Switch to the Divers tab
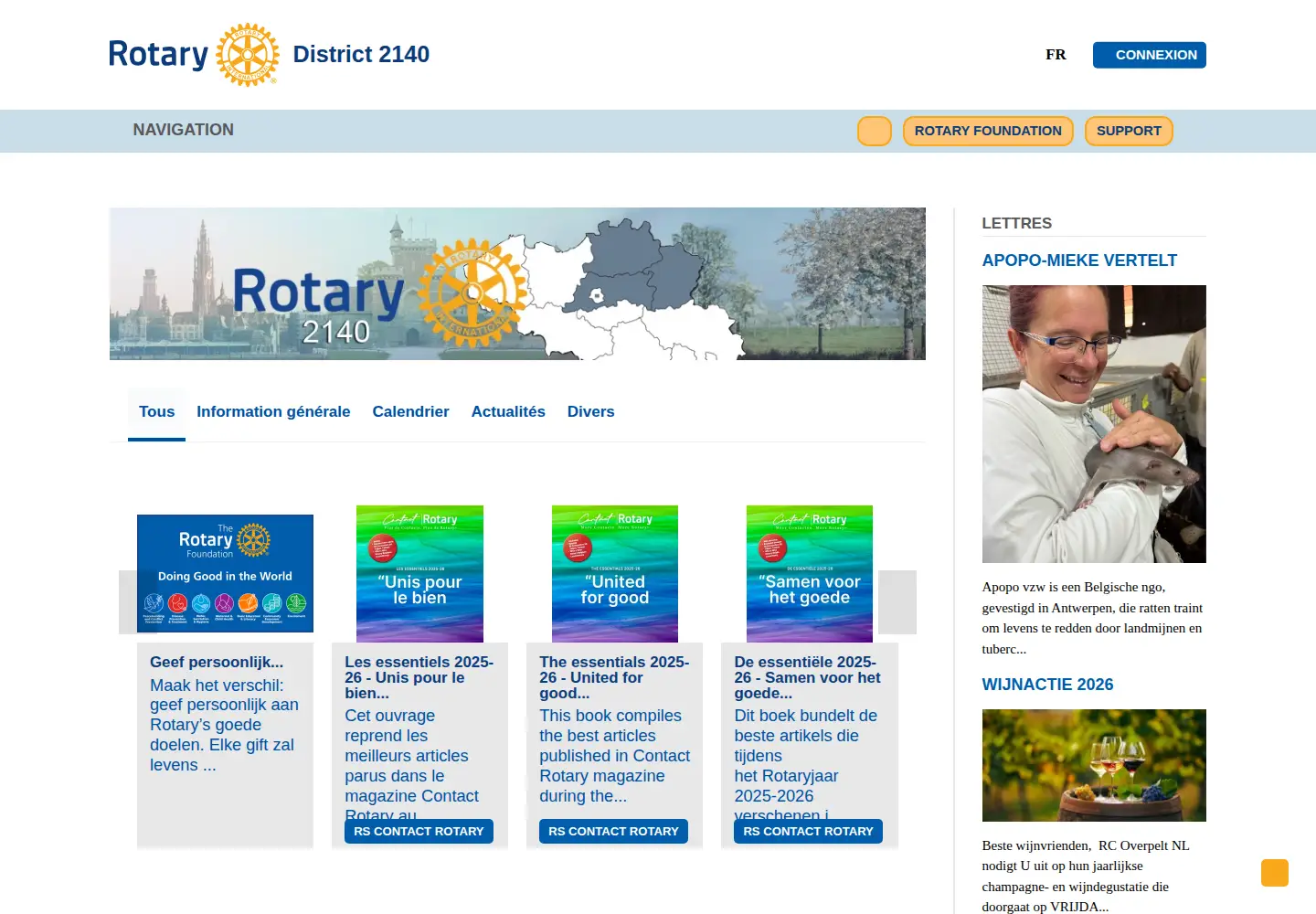The image size is (1316, 914). [590, 412]
